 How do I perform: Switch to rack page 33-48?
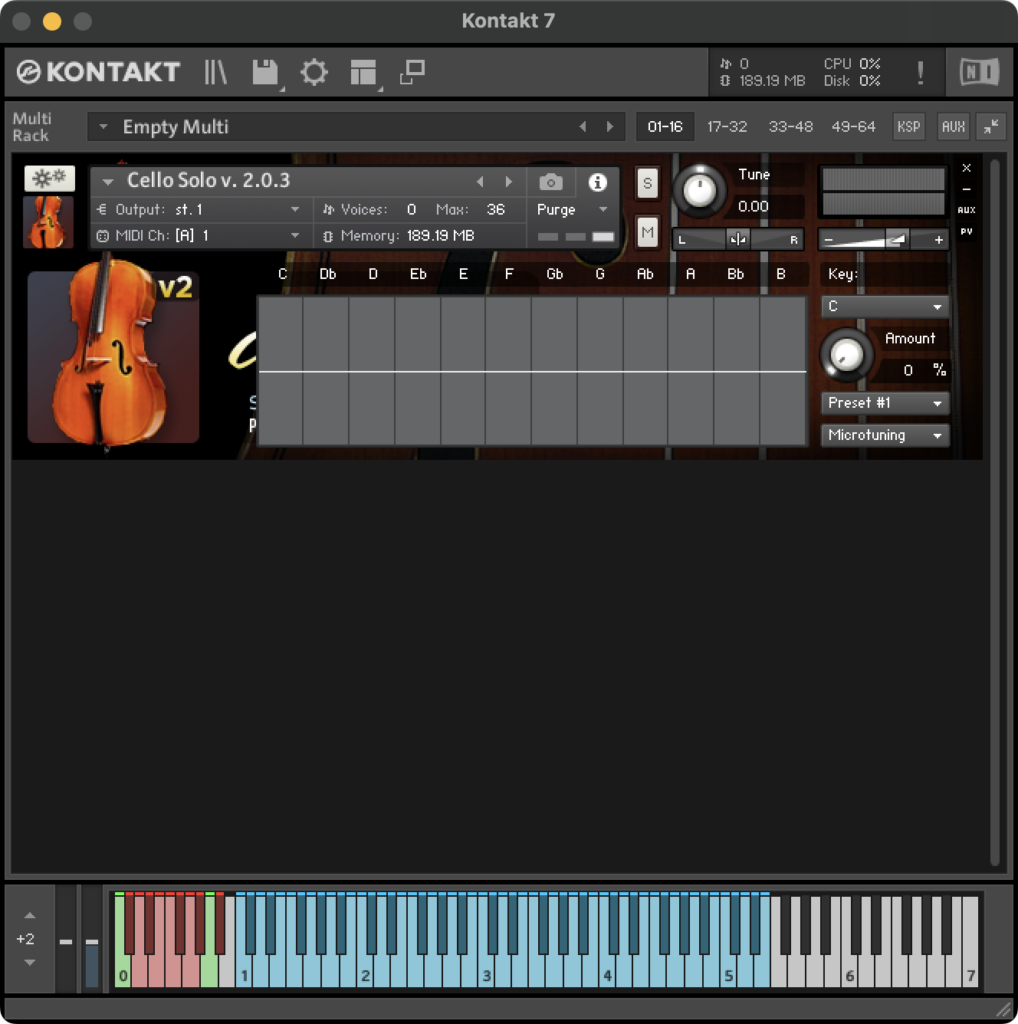790,126
